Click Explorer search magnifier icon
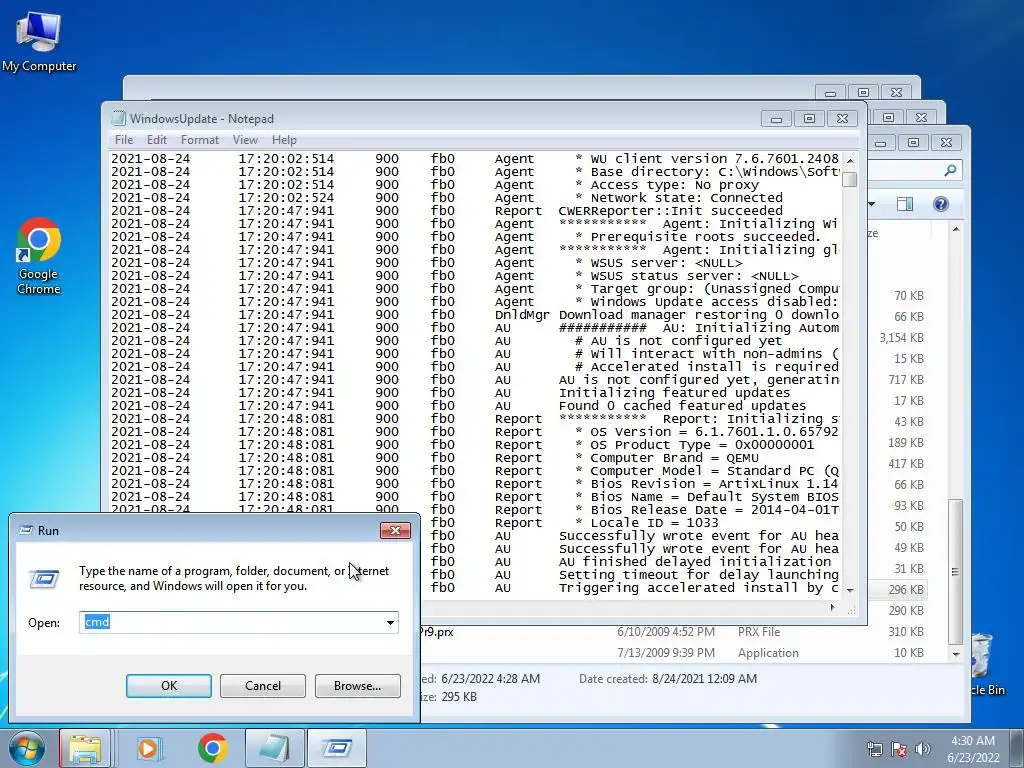Viewport: 1024px width, 768px height. coord(950,170)
